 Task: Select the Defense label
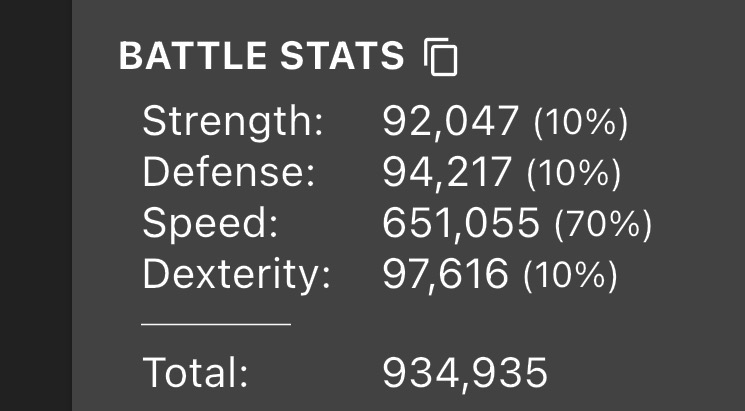point(229,172)
